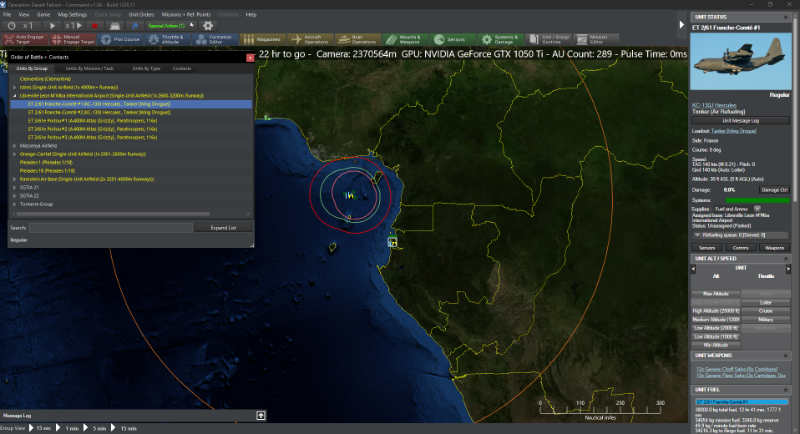
Task: Expand the SOTA 22 group
Action: pyautogui.click(x=15, y=196)
